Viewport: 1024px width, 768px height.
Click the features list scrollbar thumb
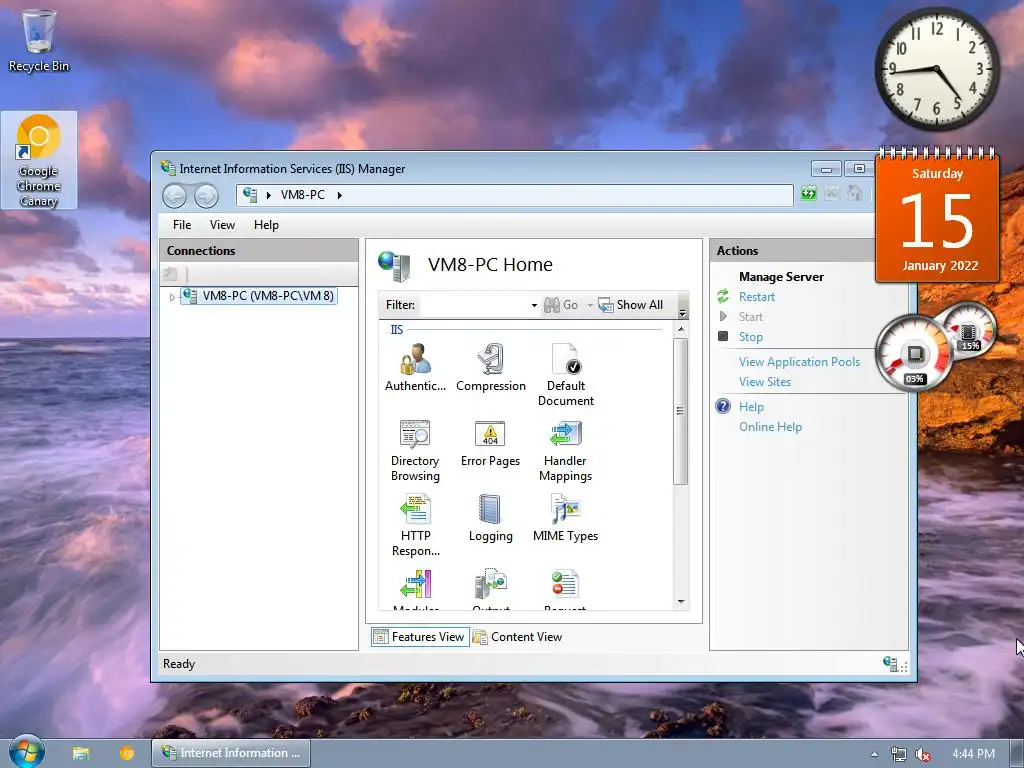[x=680, y=411]
